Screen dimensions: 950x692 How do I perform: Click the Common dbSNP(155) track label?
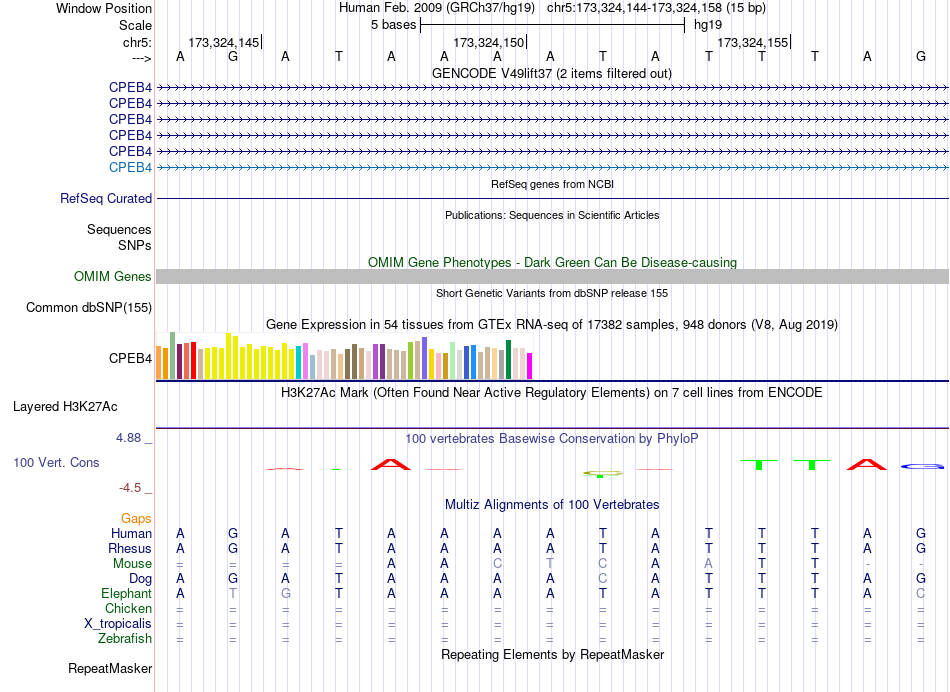point(89,307)
